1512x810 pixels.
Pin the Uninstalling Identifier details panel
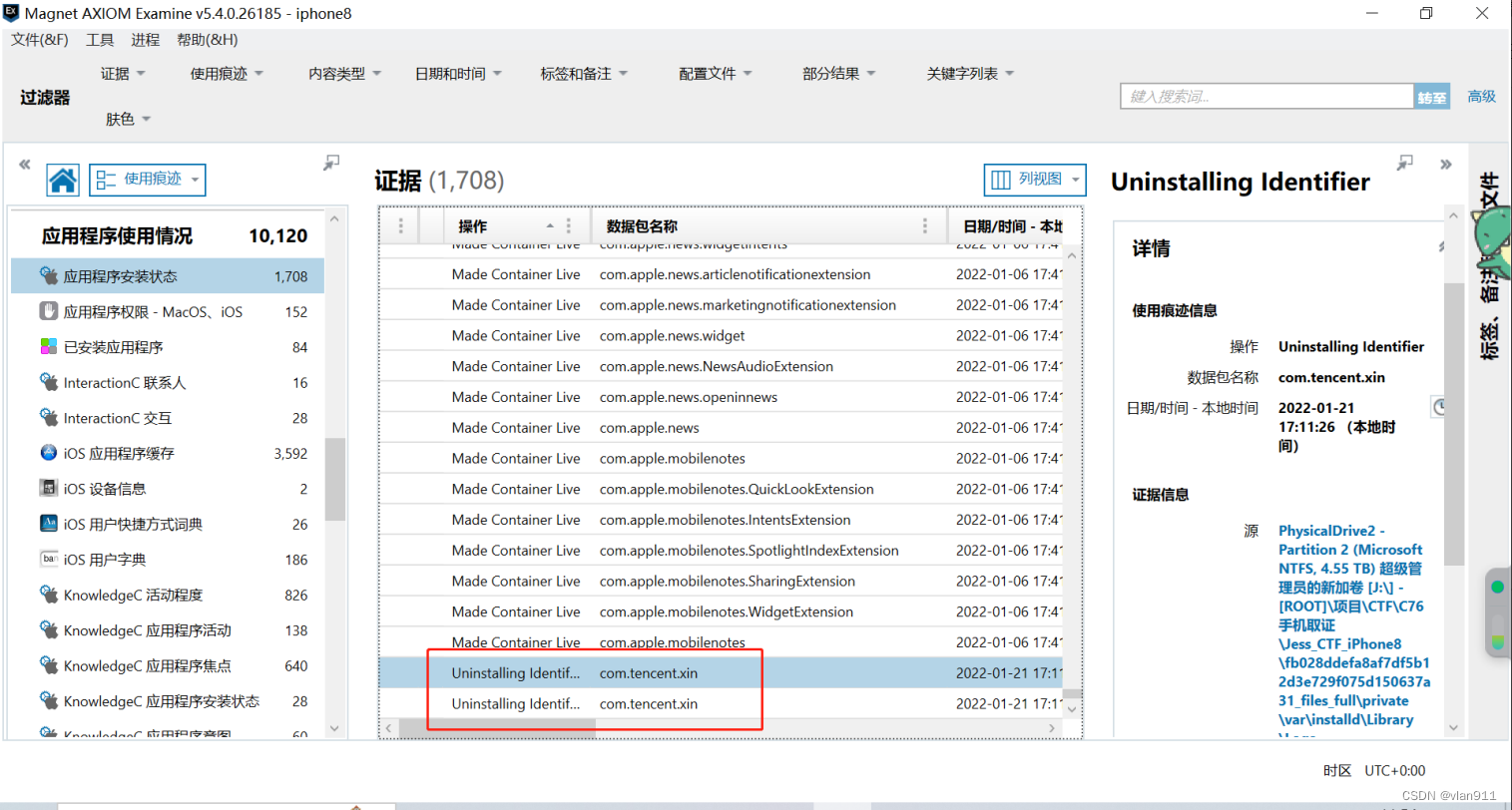coord(1405,163)
